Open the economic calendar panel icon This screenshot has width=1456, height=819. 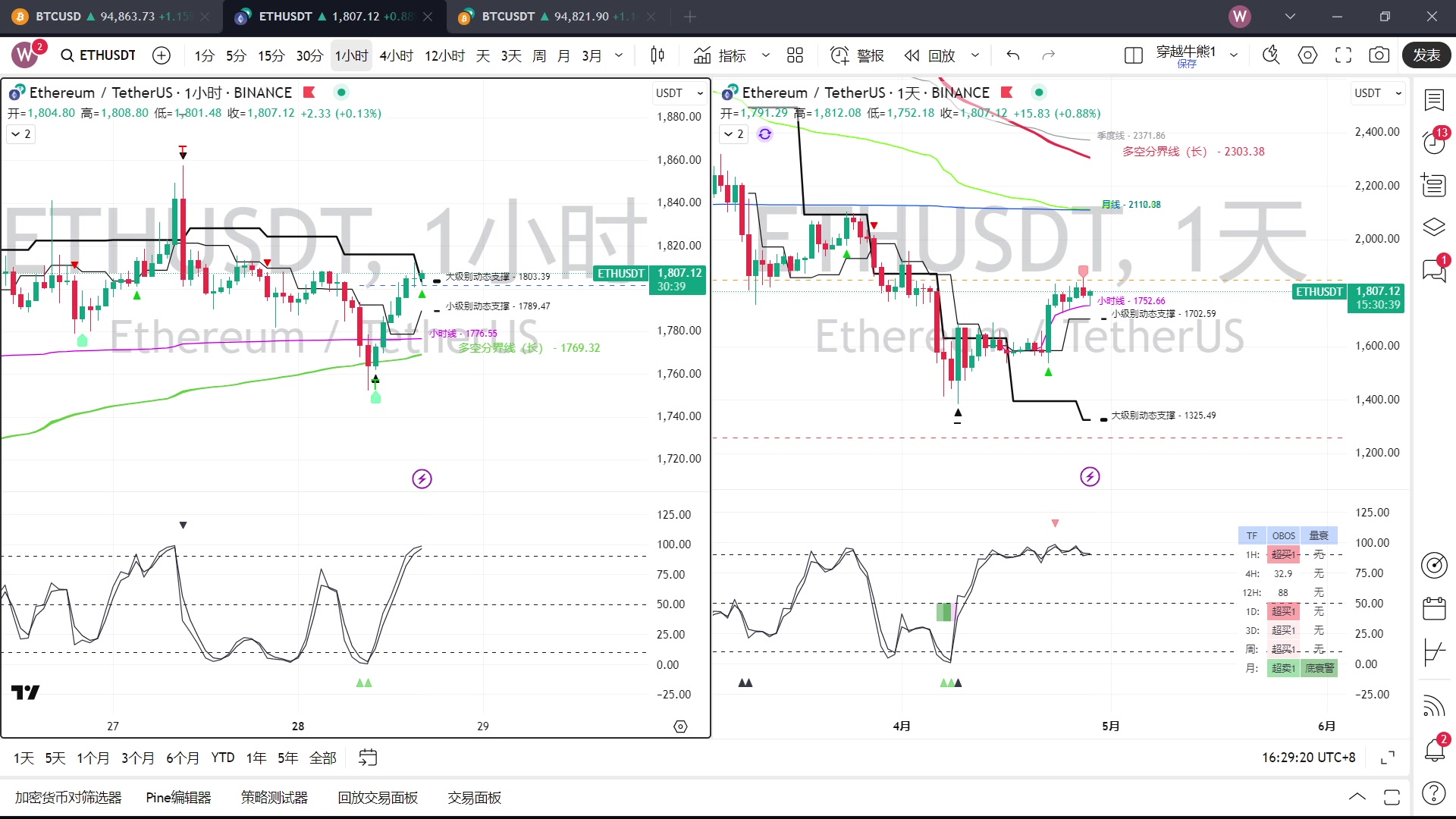pyautogui.click(x=1433, y=608)
